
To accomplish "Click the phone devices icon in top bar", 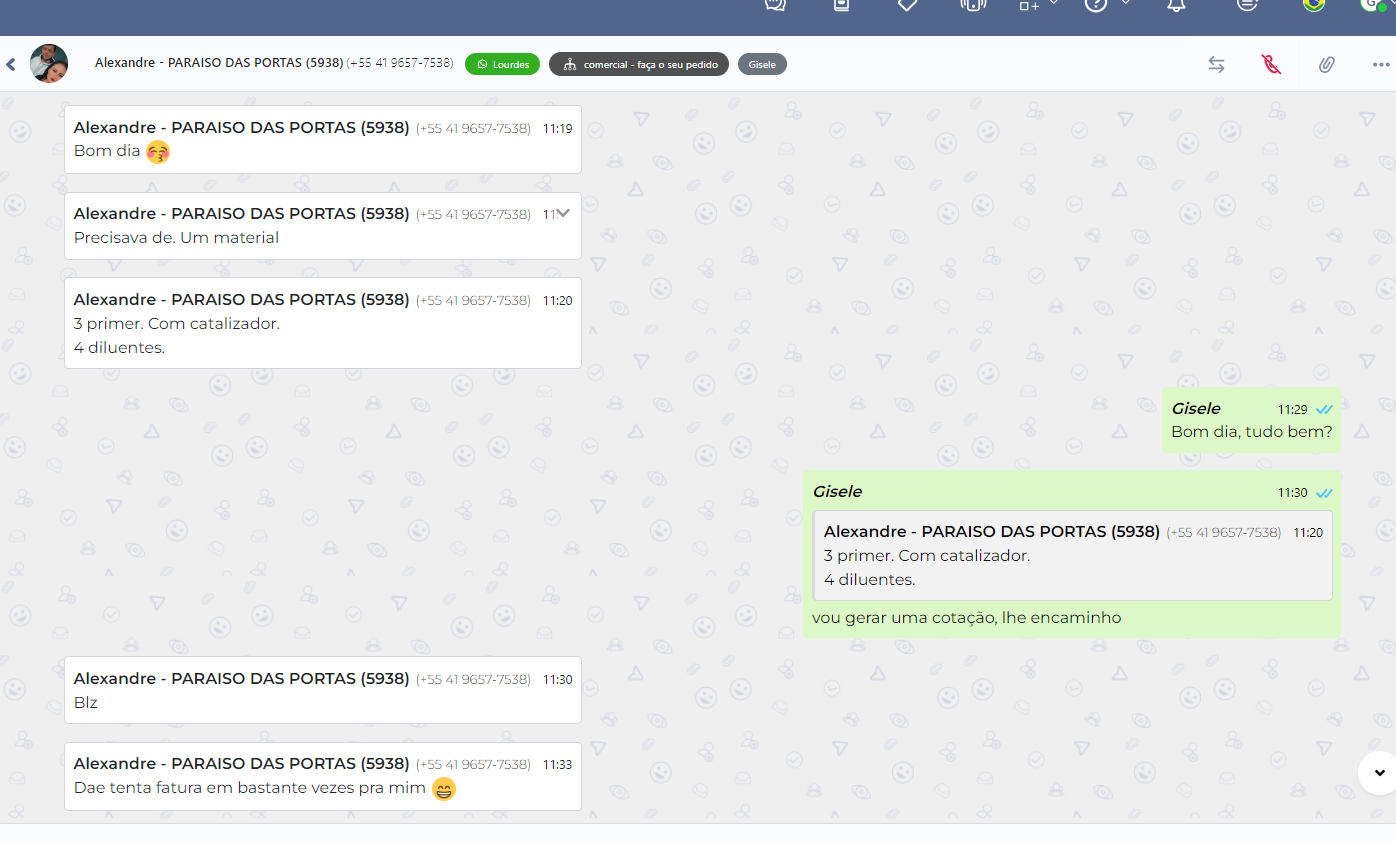I will tap(972, 5).
